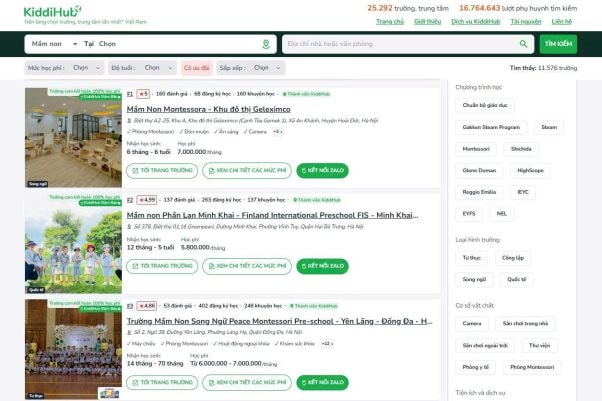The image size is (602, 401).
Task: Click 4.86 star rating badge
Action: [147, 306]
